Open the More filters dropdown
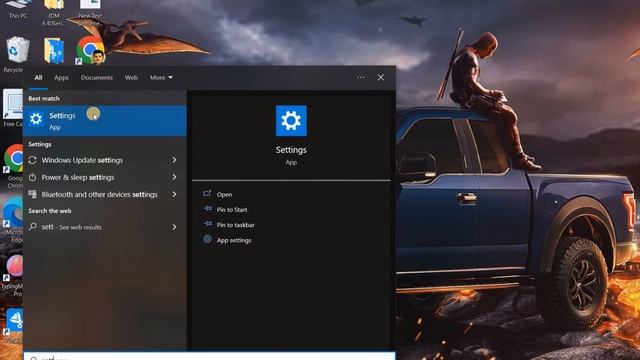 point(161,78)
